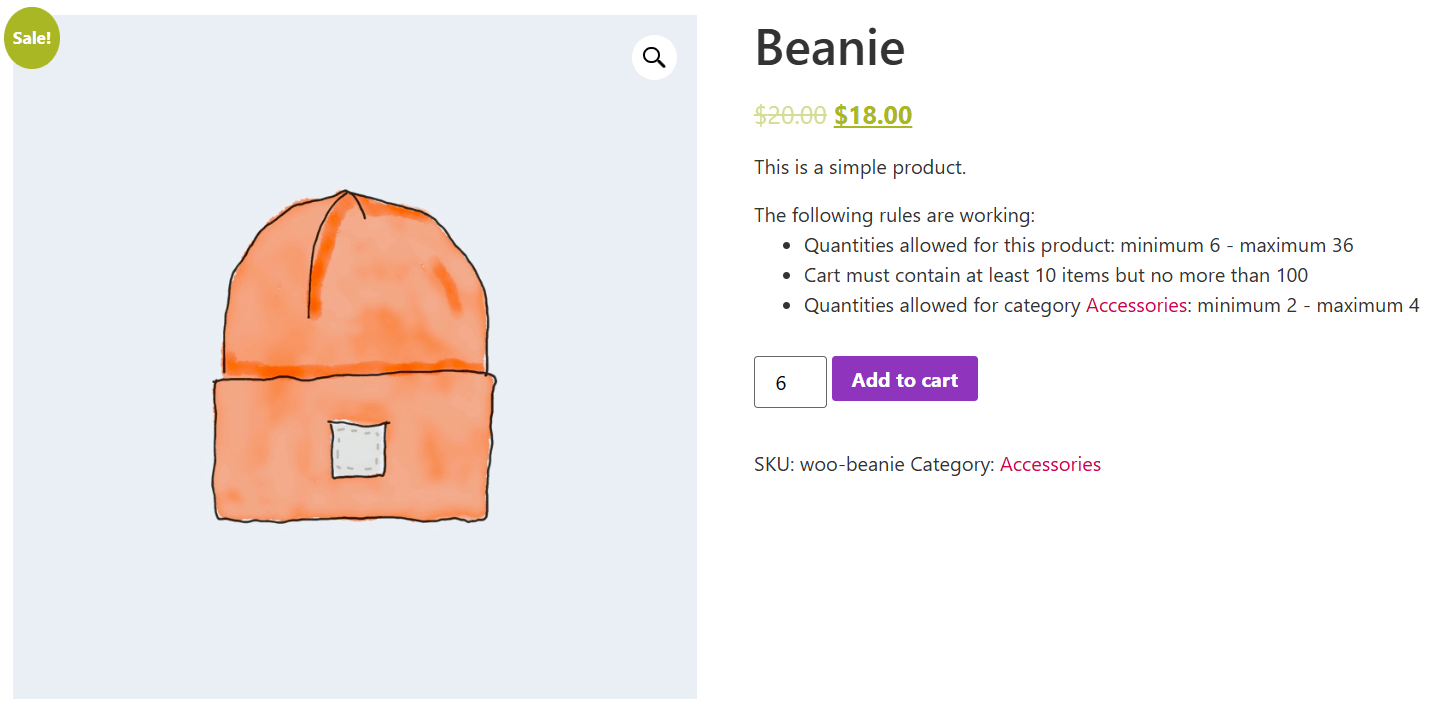
Task: Click 'The following rules are working' text
Action: pos(894,215)
